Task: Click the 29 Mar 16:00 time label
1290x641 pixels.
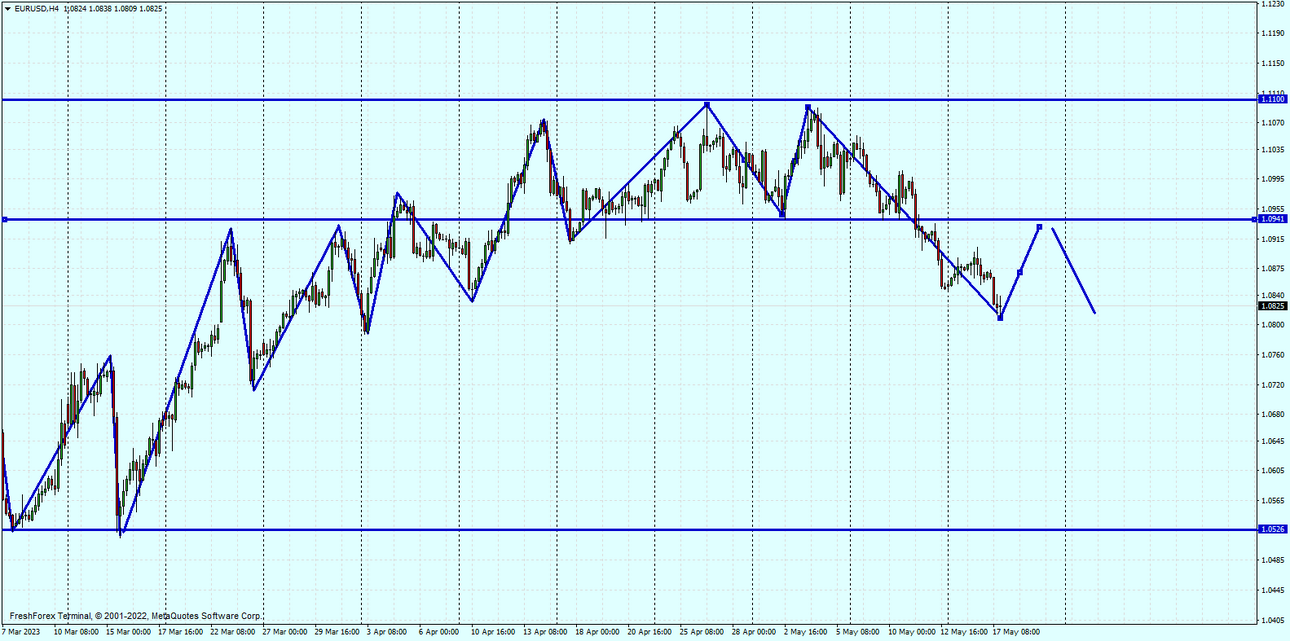Action: click(x=337, y=632)
